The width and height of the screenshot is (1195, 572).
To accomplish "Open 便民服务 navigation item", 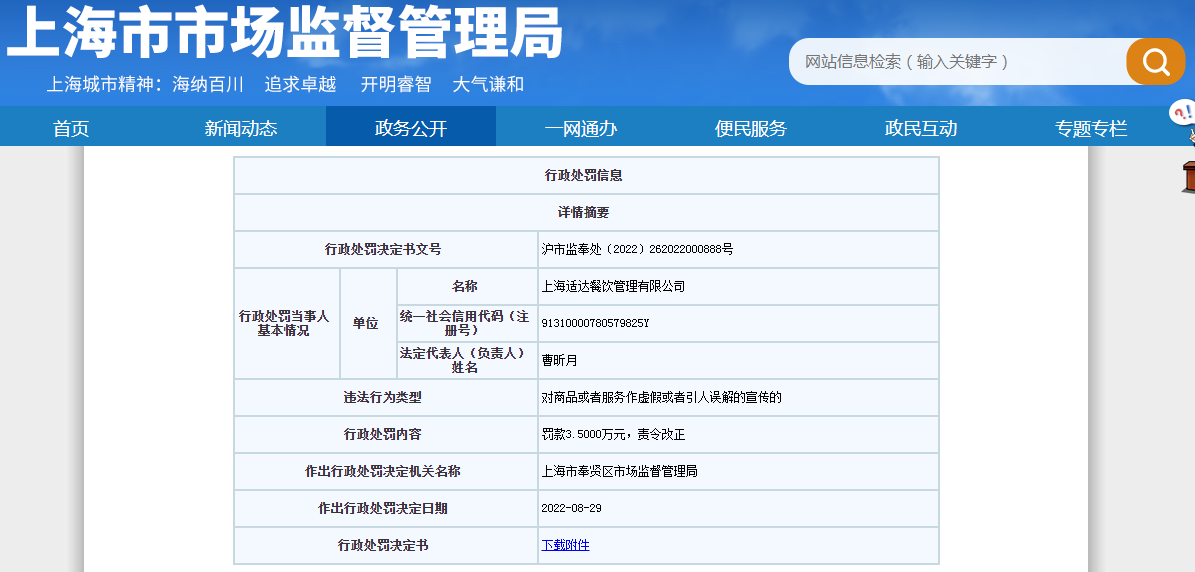I will pos(751,128).
